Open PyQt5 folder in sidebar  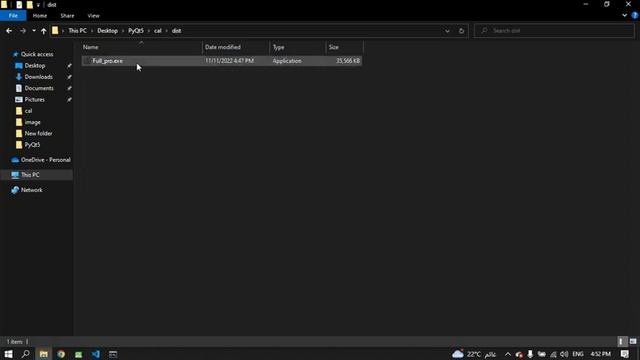pos(32,145)
